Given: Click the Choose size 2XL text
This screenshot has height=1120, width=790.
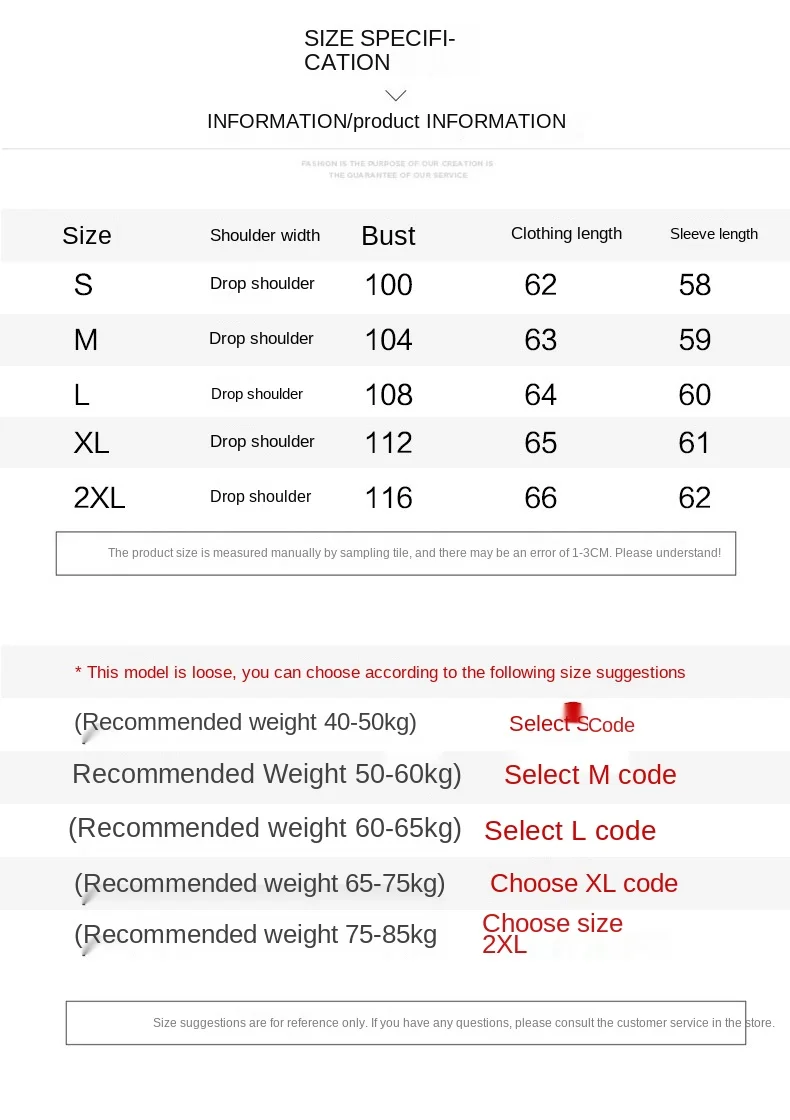Looking at the screenshot, I should click(552, 933).
